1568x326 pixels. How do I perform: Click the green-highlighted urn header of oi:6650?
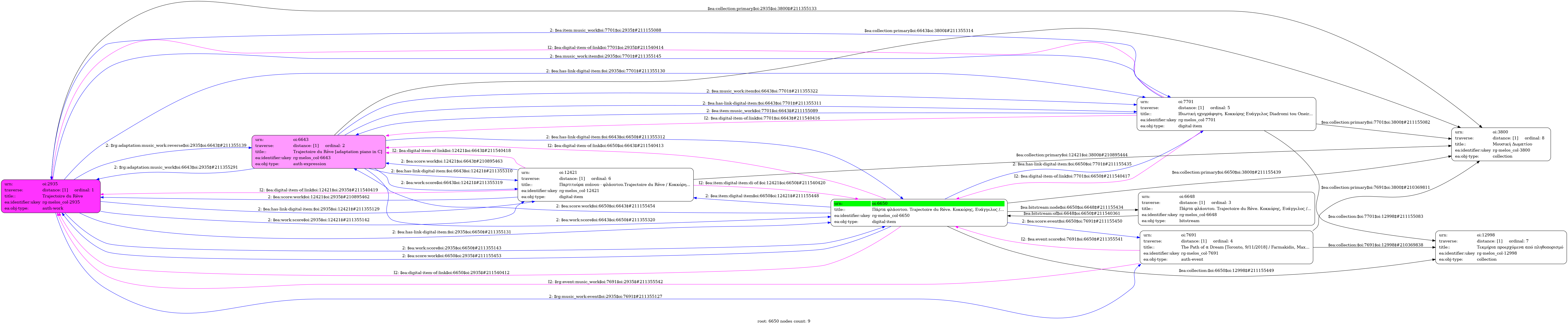[x=918, y=203]
